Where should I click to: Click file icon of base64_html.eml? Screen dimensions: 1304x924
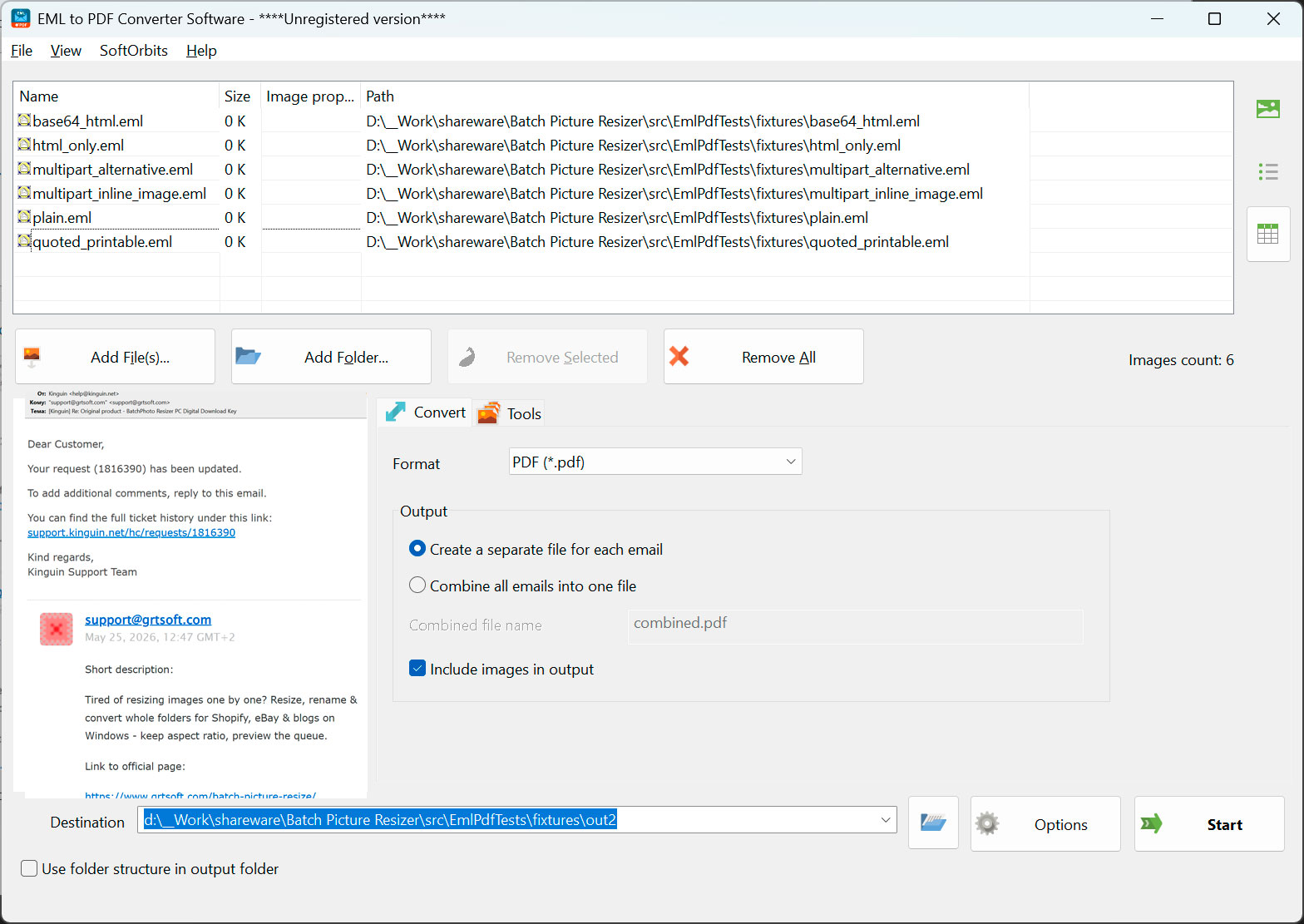[x=24, y=121]
